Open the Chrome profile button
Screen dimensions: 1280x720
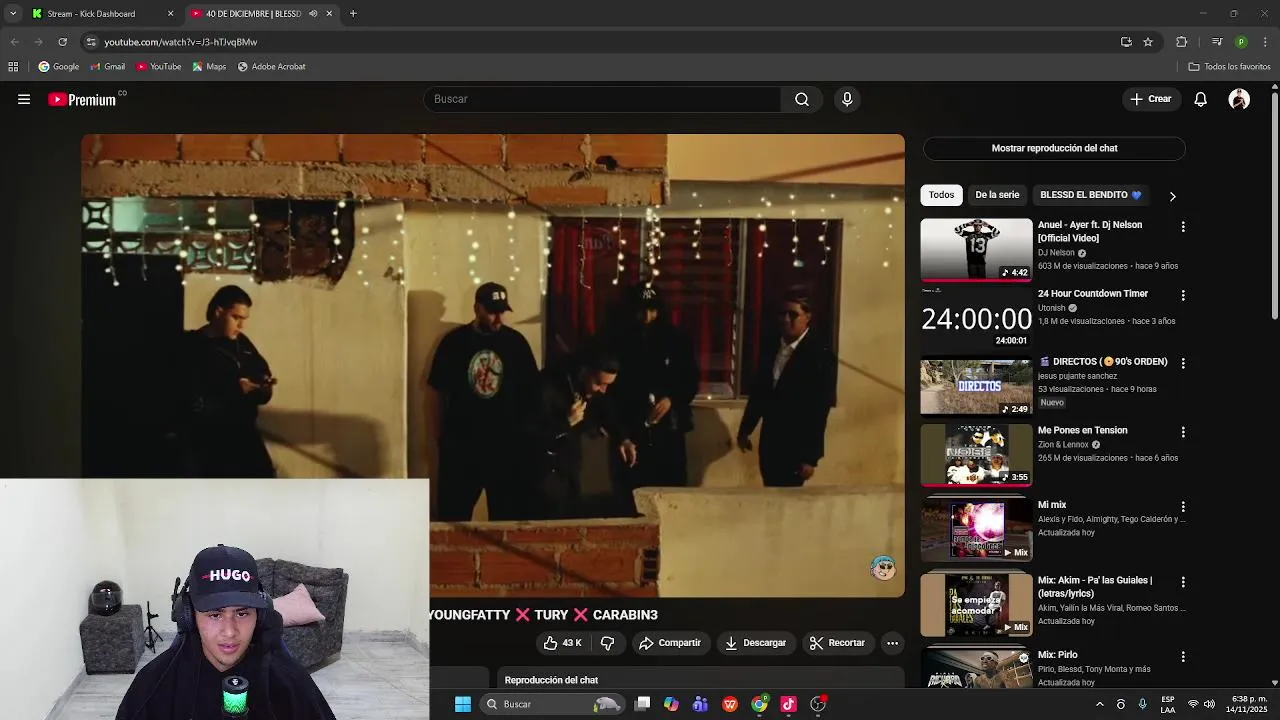pyautogui.click(x=1241, y=42)
